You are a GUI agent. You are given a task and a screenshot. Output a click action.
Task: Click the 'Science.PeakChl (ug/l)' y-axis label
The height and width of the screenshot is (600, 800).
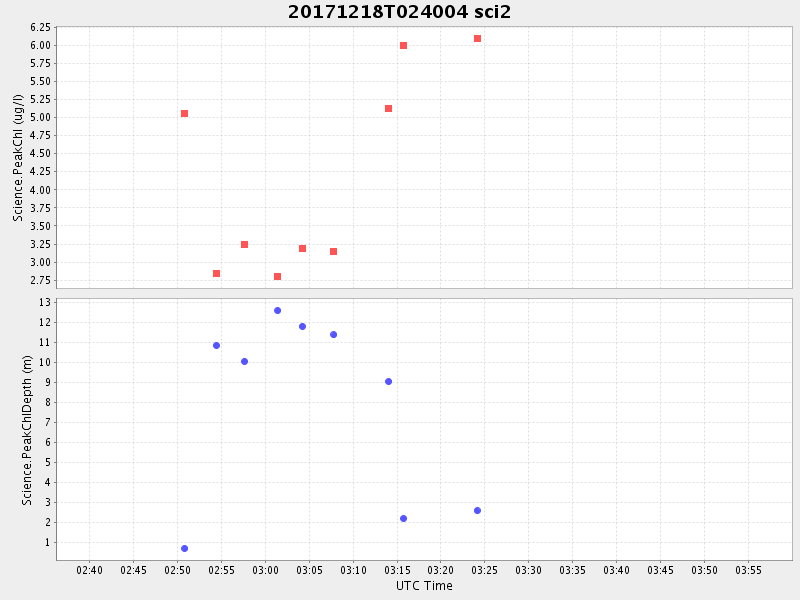[18, 157]
